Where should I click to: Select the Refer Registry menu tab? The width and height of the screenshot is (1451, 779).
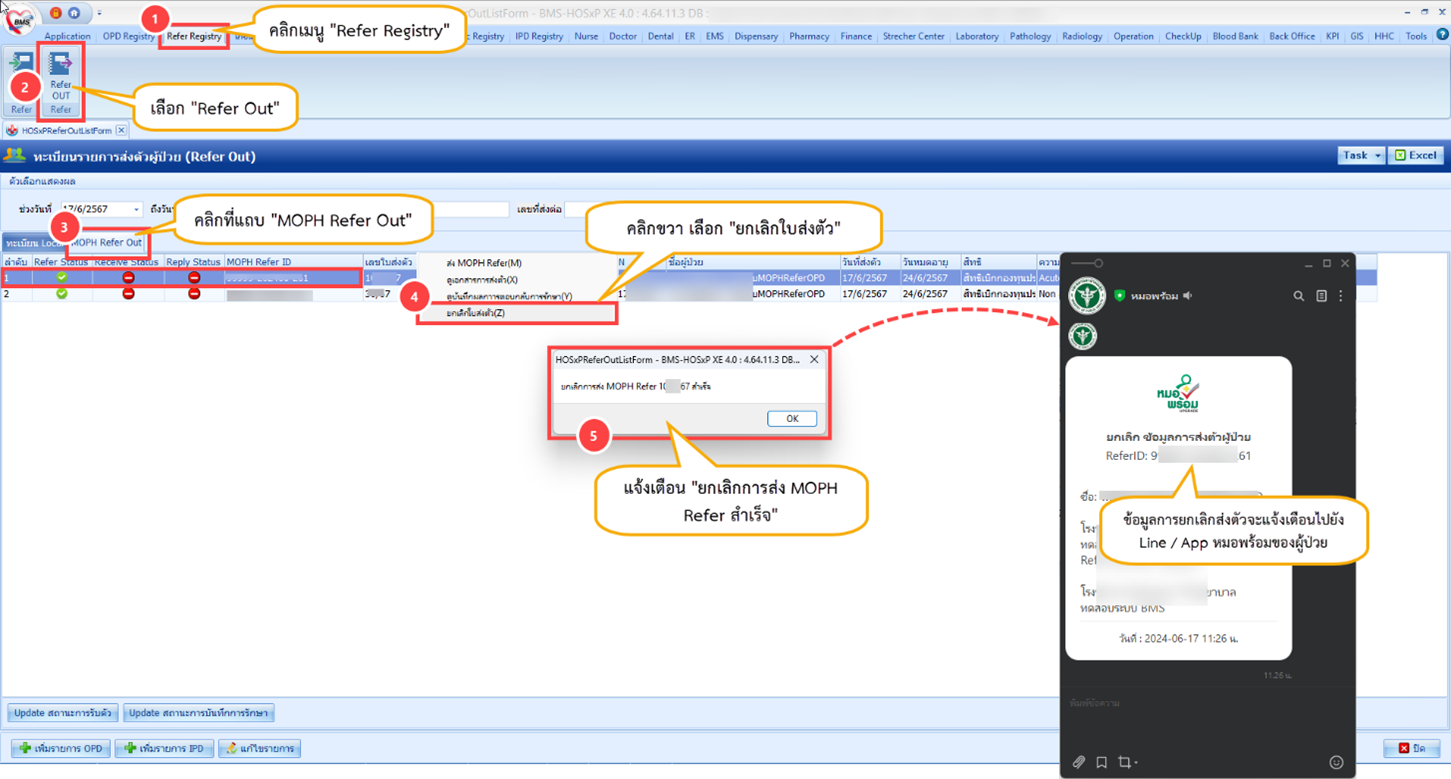(x=194, y=36)
